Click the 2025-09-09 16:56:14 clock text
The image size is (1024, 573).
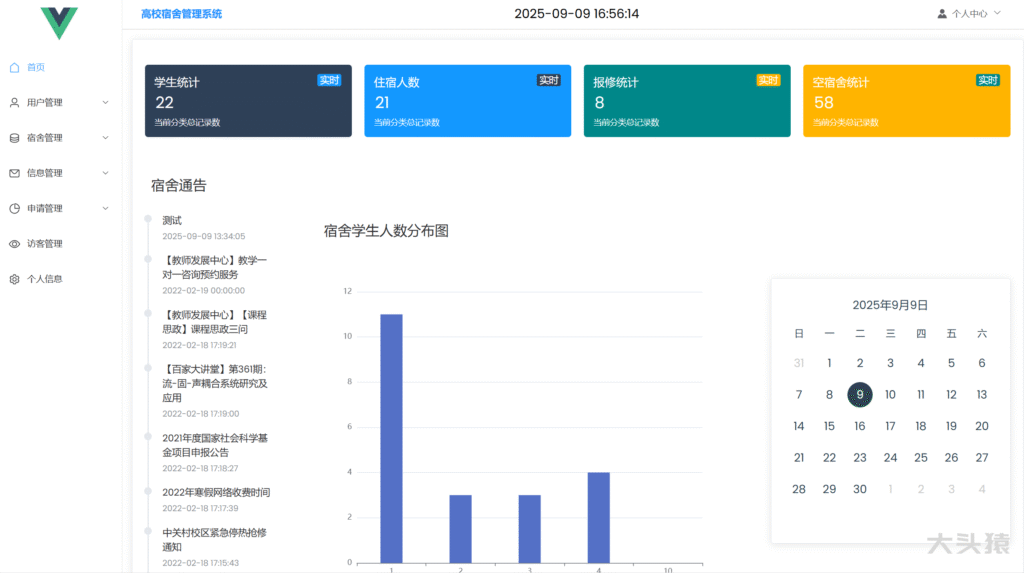pos(577,14)
